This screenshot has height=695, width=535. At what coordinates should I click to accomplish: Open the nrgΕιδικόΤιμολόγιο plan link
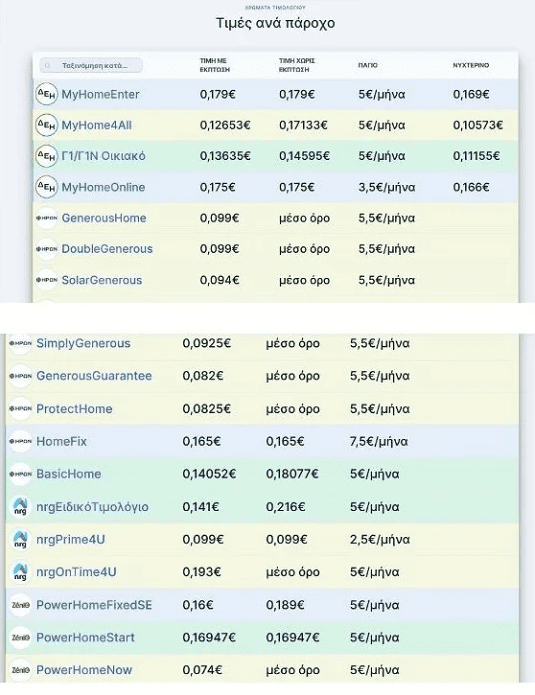92,507
